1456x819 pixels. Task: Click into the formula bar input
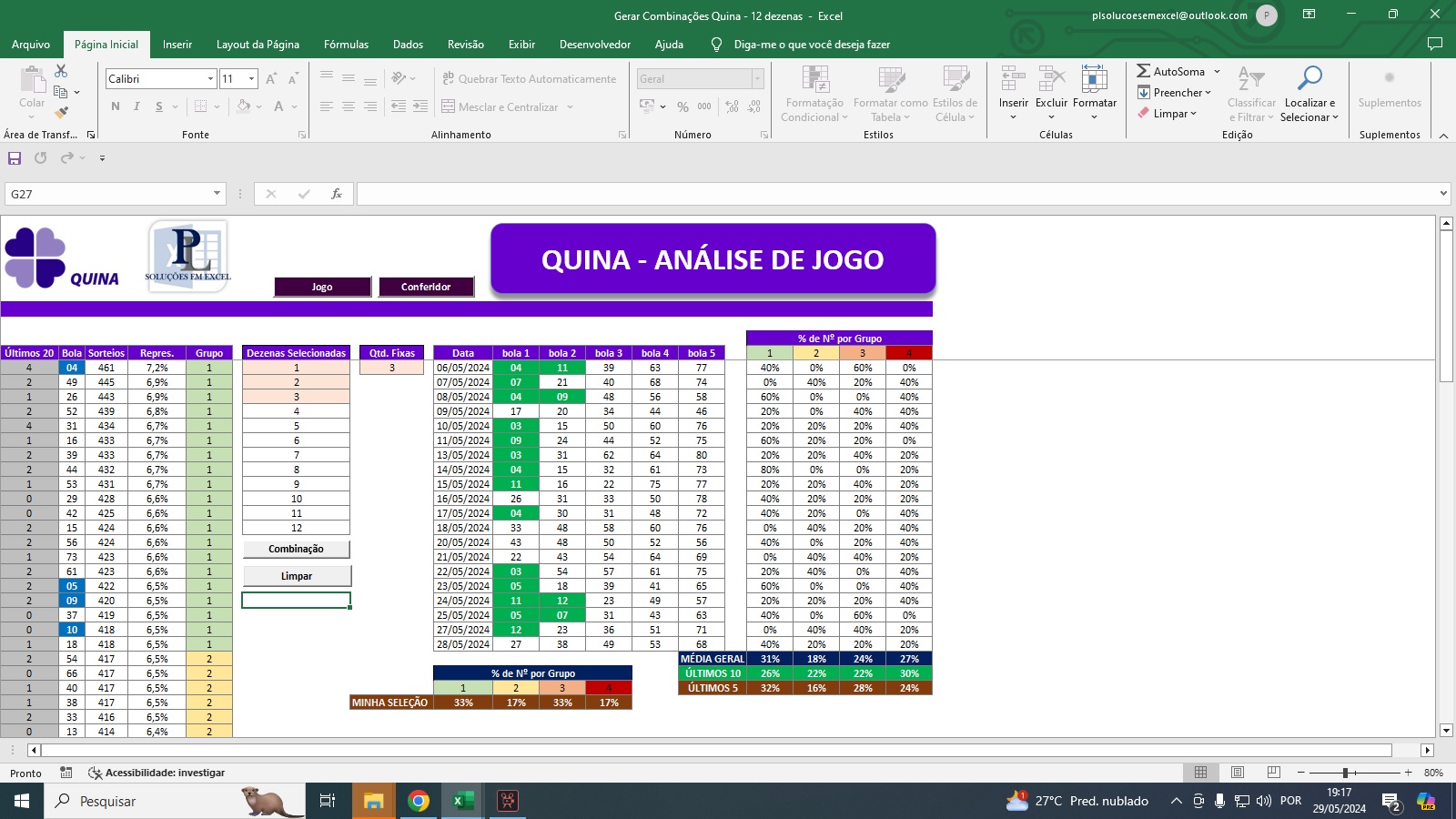pyautogui.click(x=896, y=194)
